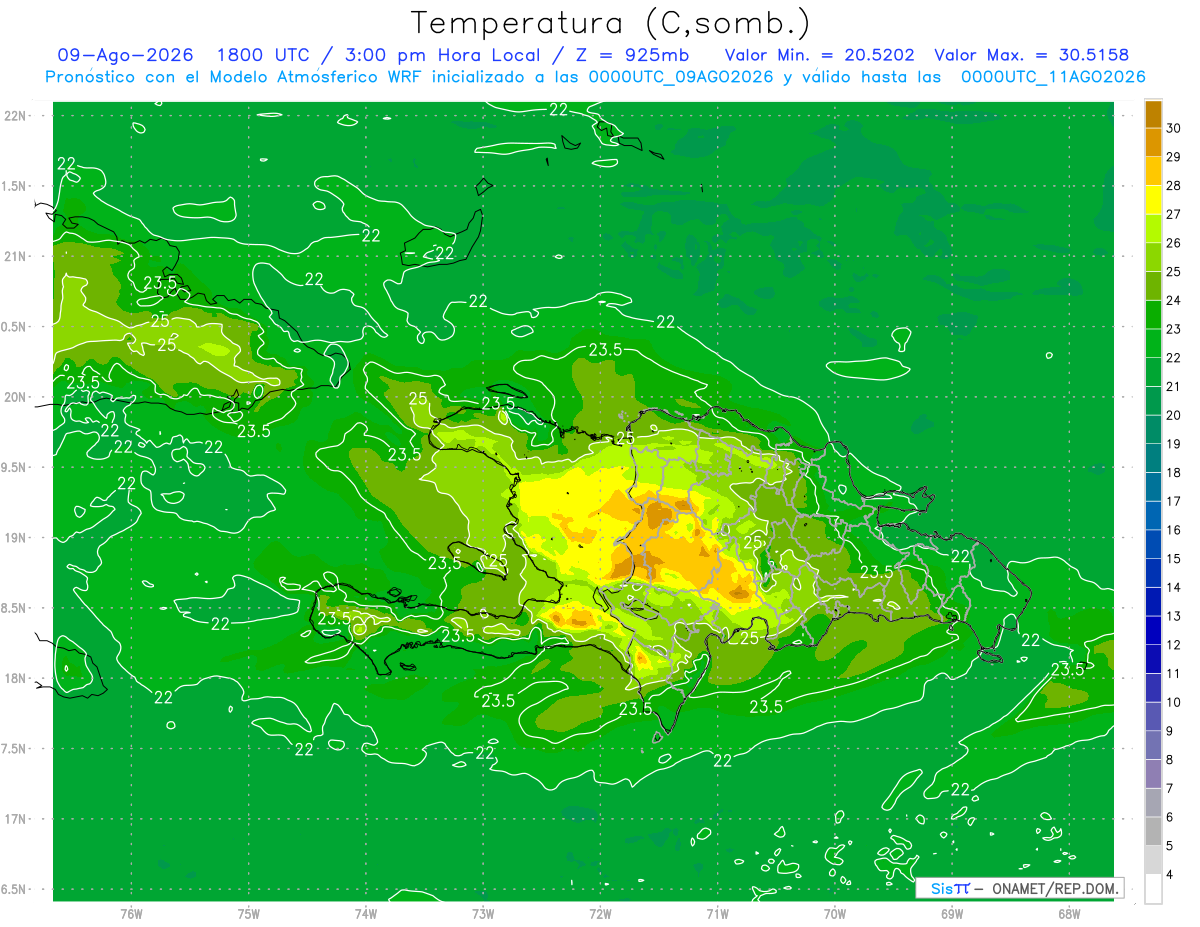Image resolution: width=1200 pixels, height=927 pixels.
Task: Click the gray swatch between colorbar 5 and 6
Action: [1153, 831]
